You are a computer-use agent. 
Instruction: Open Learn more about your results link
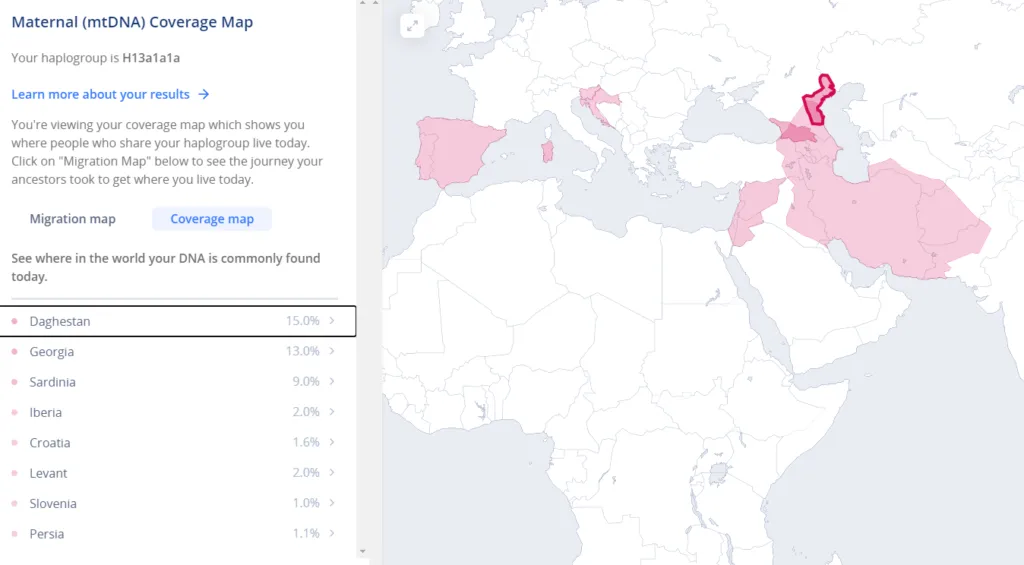100,94
